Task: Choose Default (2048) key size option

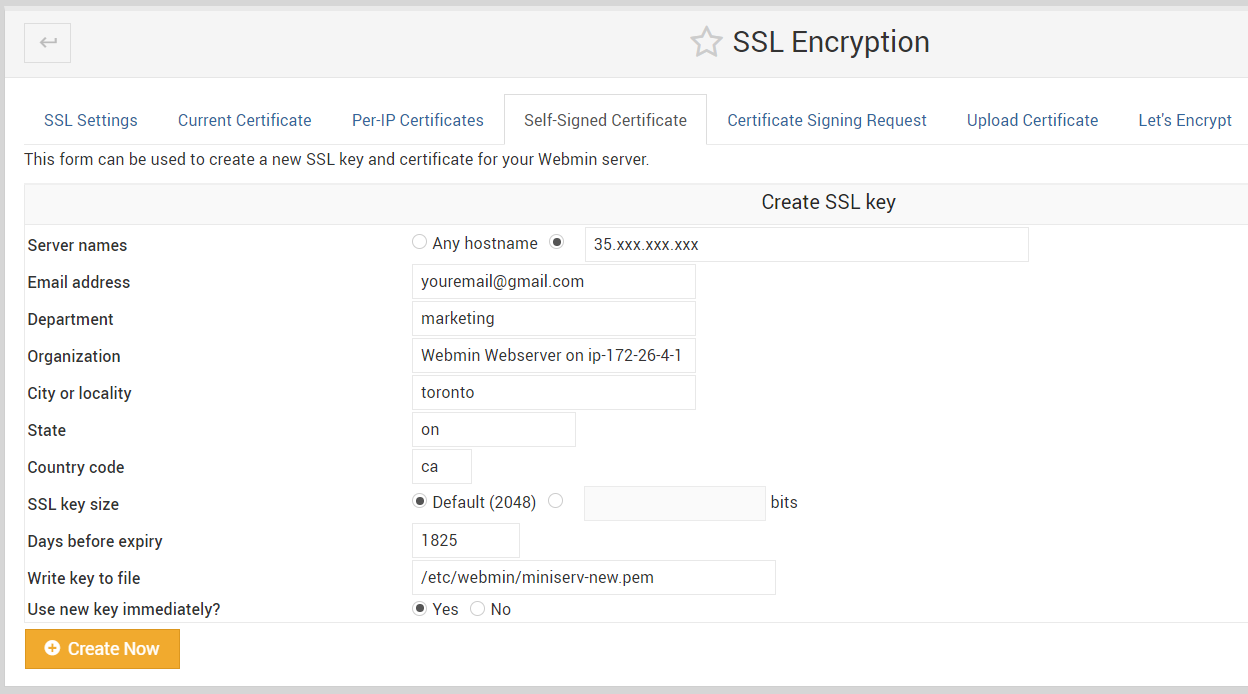Action: point(420,501)
